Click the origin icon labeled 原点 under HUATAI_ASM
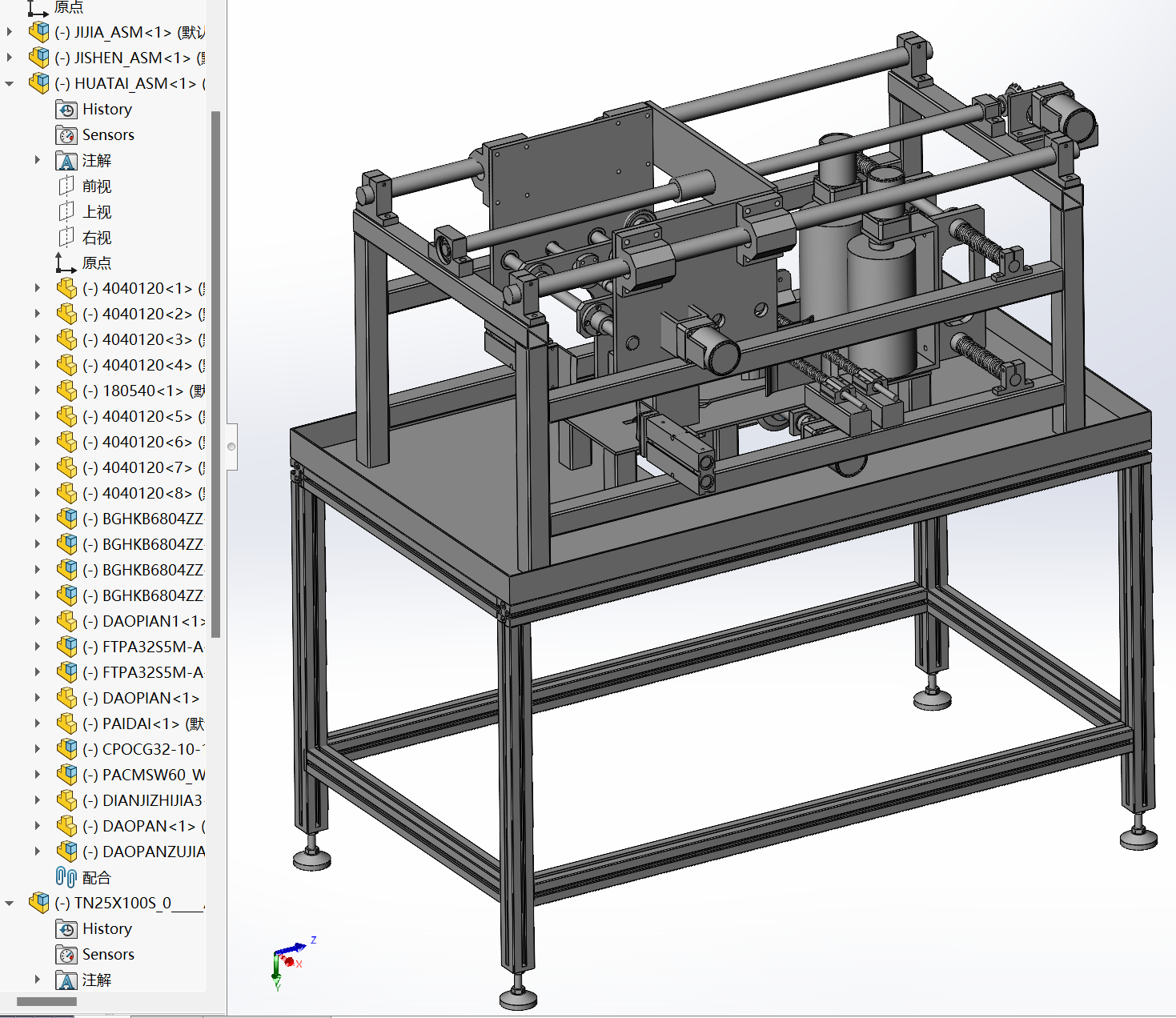The width and height of the screenshot is (1176, 1018). coord(66,263)
